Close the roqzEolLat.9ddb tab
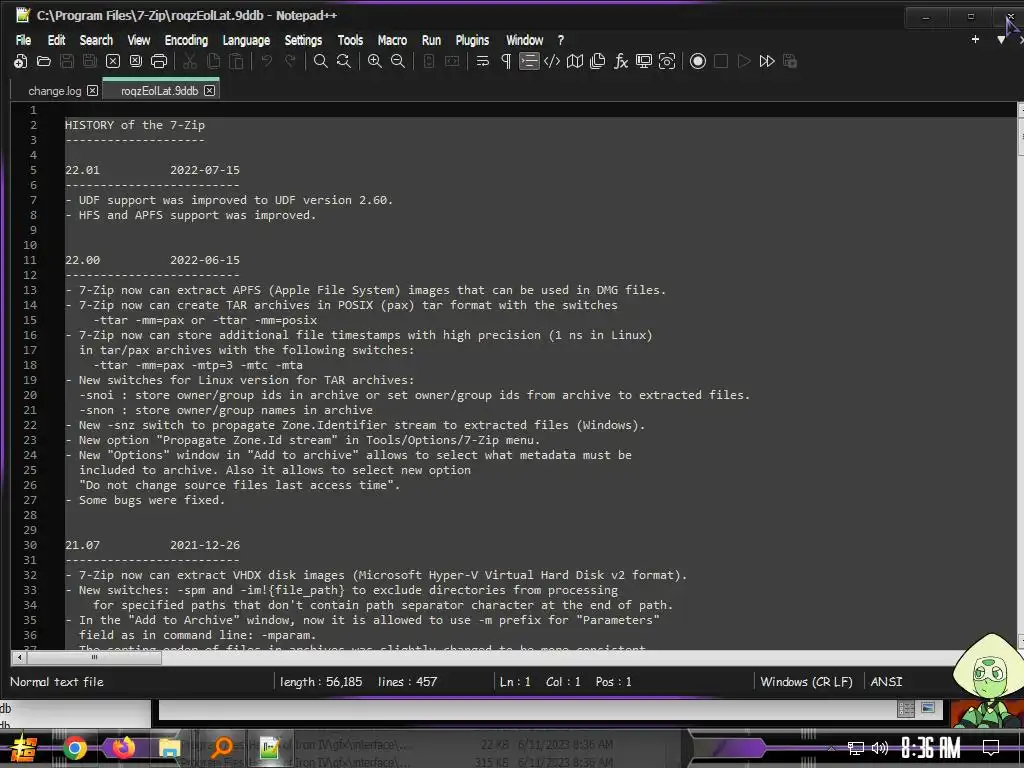The width and height of the screenshot is (1024, 768). 210,91
